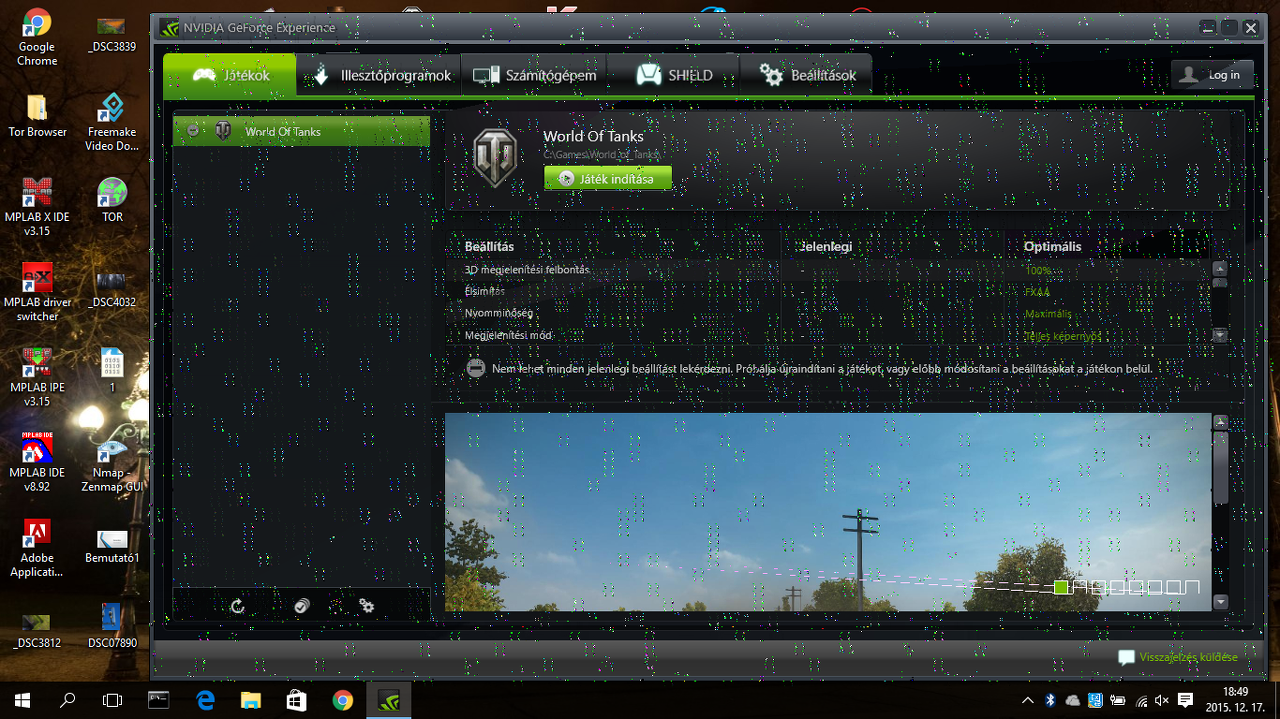Image resolution: width=1280 pixels, height=719 pixels.
Task: Open the file named 1 on desktop
Action: pos(112,370)
